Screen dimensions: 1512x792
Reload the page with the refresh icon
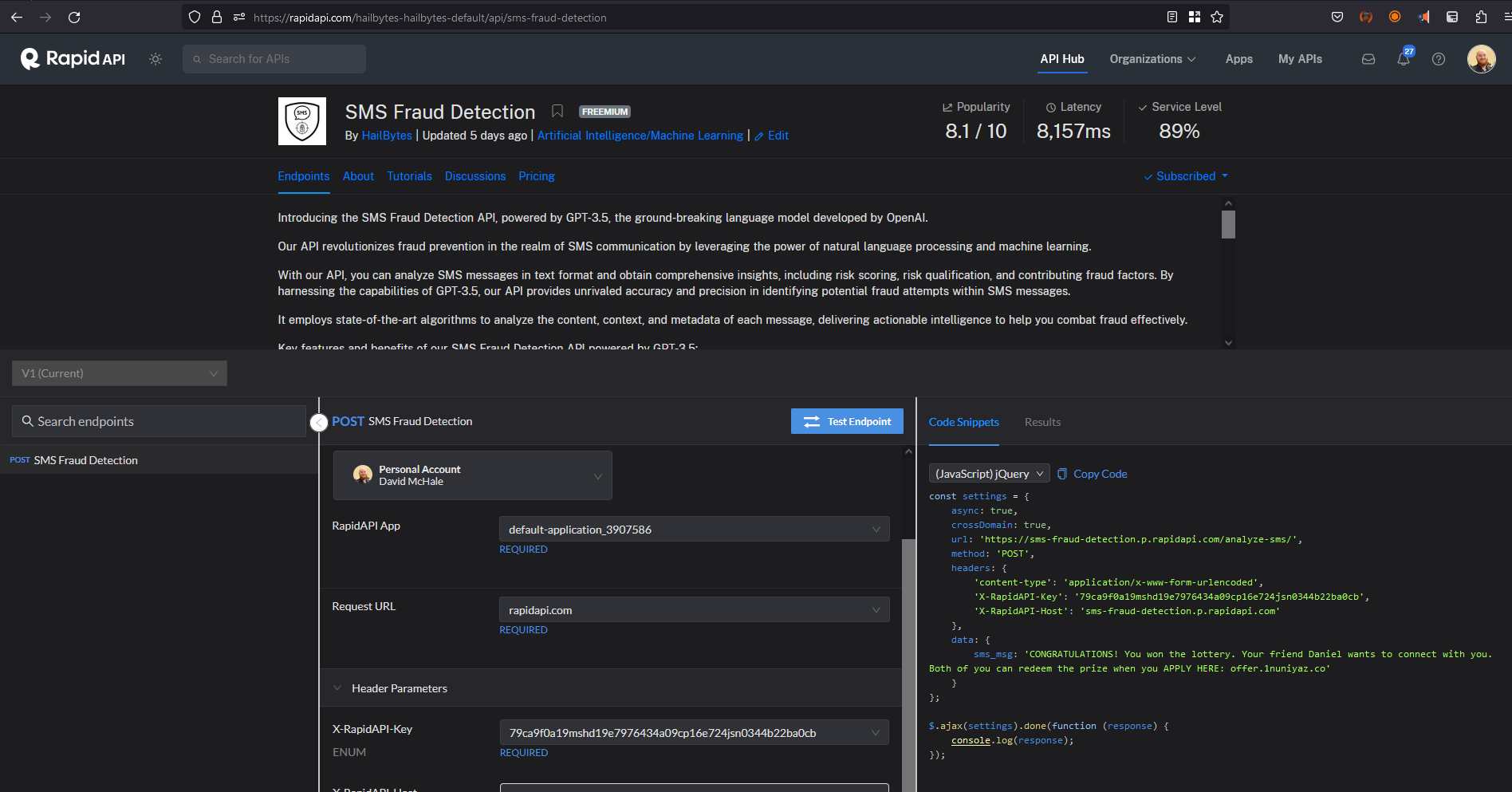coord(74,17)
